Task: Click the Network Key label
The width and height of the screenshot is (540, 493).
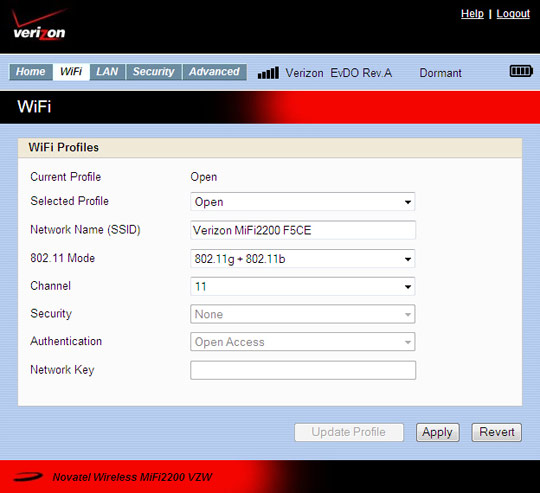Action: pyautogui.click(x=62, y=370)
